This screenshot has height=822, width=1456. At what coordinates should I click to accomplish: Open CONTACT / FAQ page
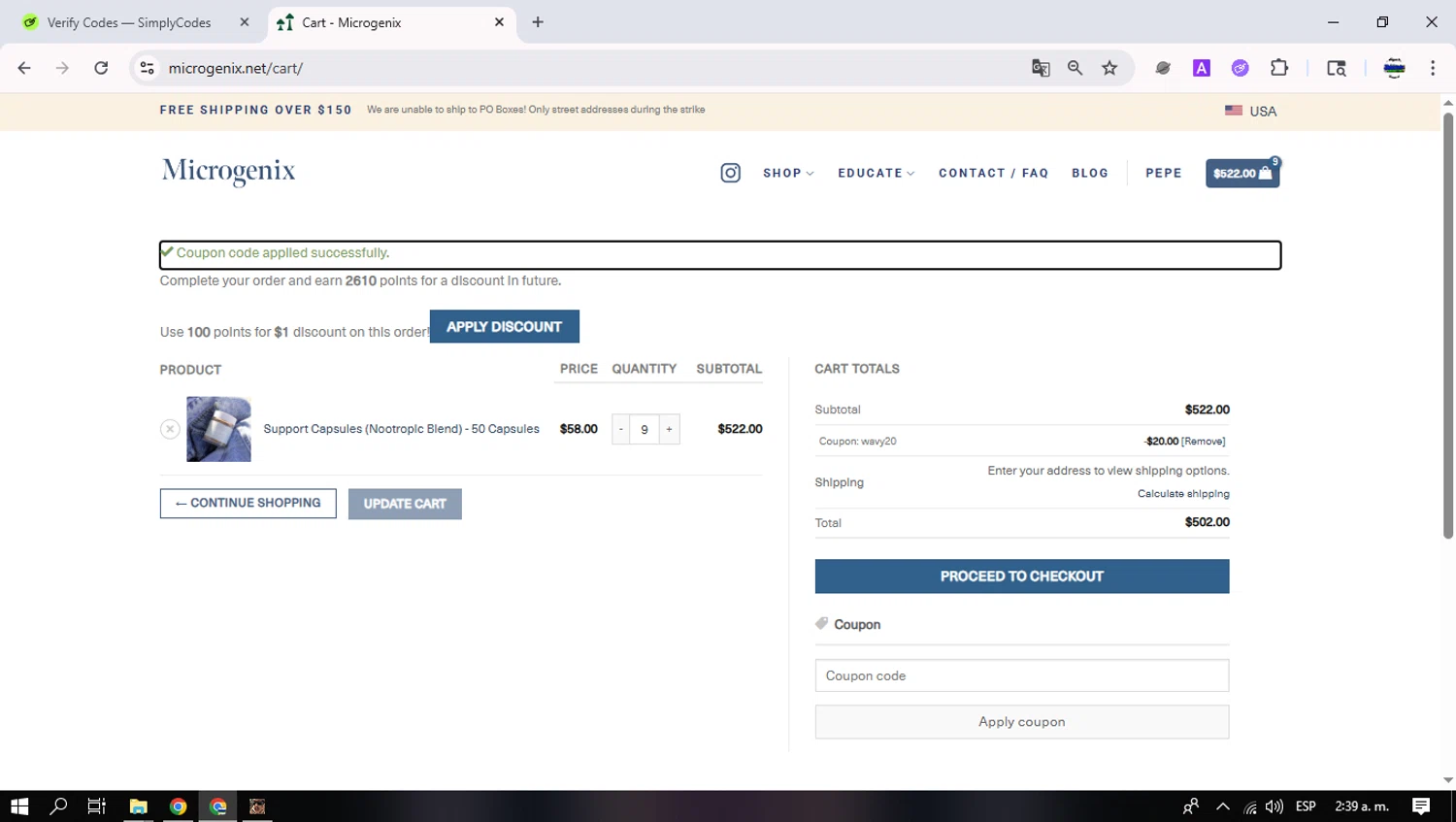coord(993,173)
